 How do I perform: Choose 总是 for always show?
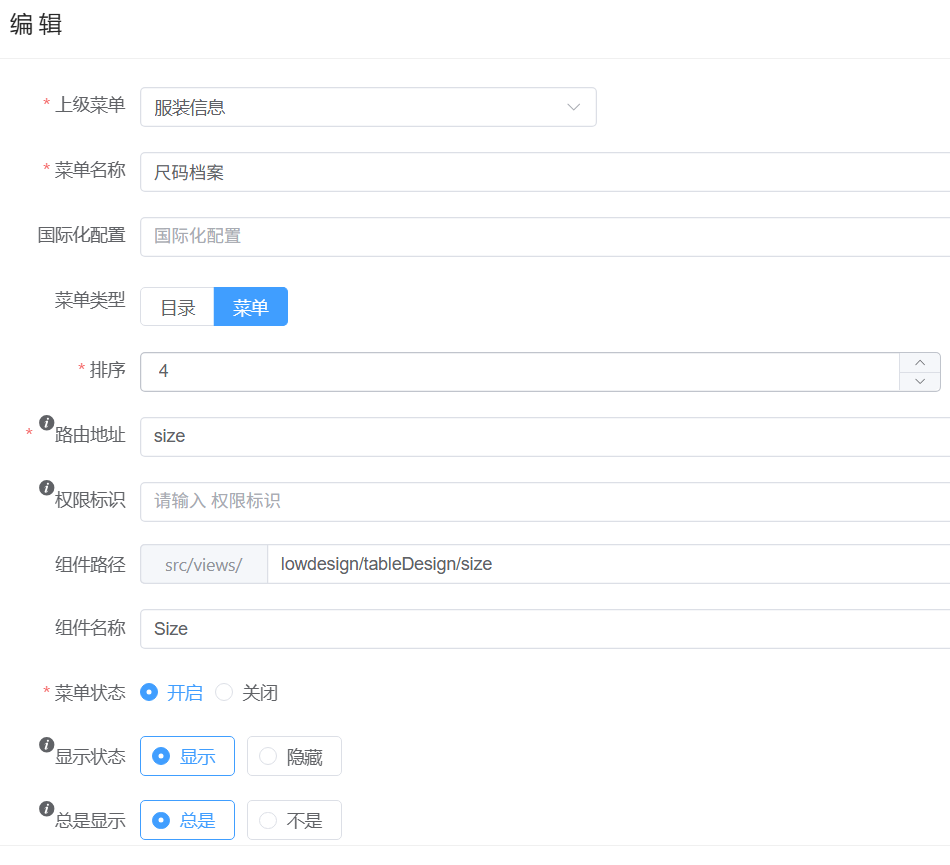point(187,820)
